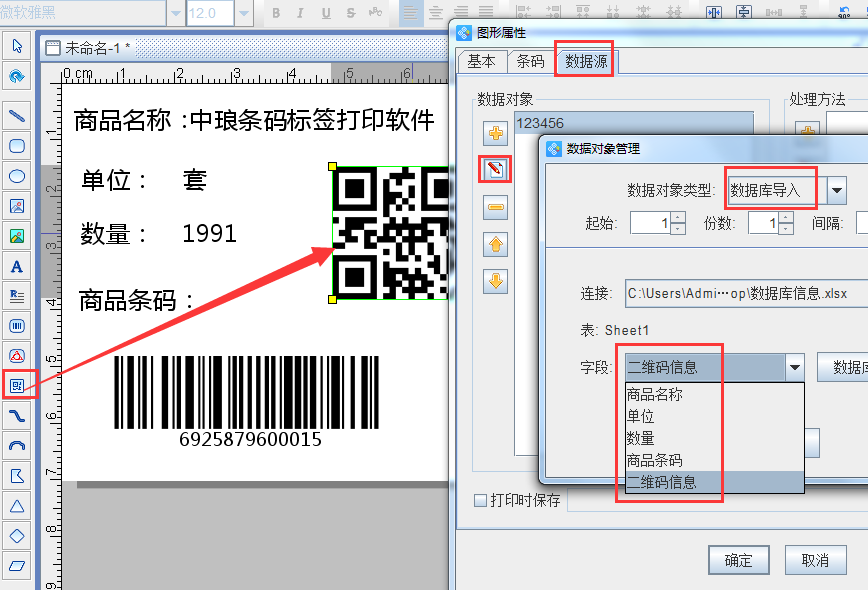
Task: Select the ellipse drawing tool
Action: [15, 176]
